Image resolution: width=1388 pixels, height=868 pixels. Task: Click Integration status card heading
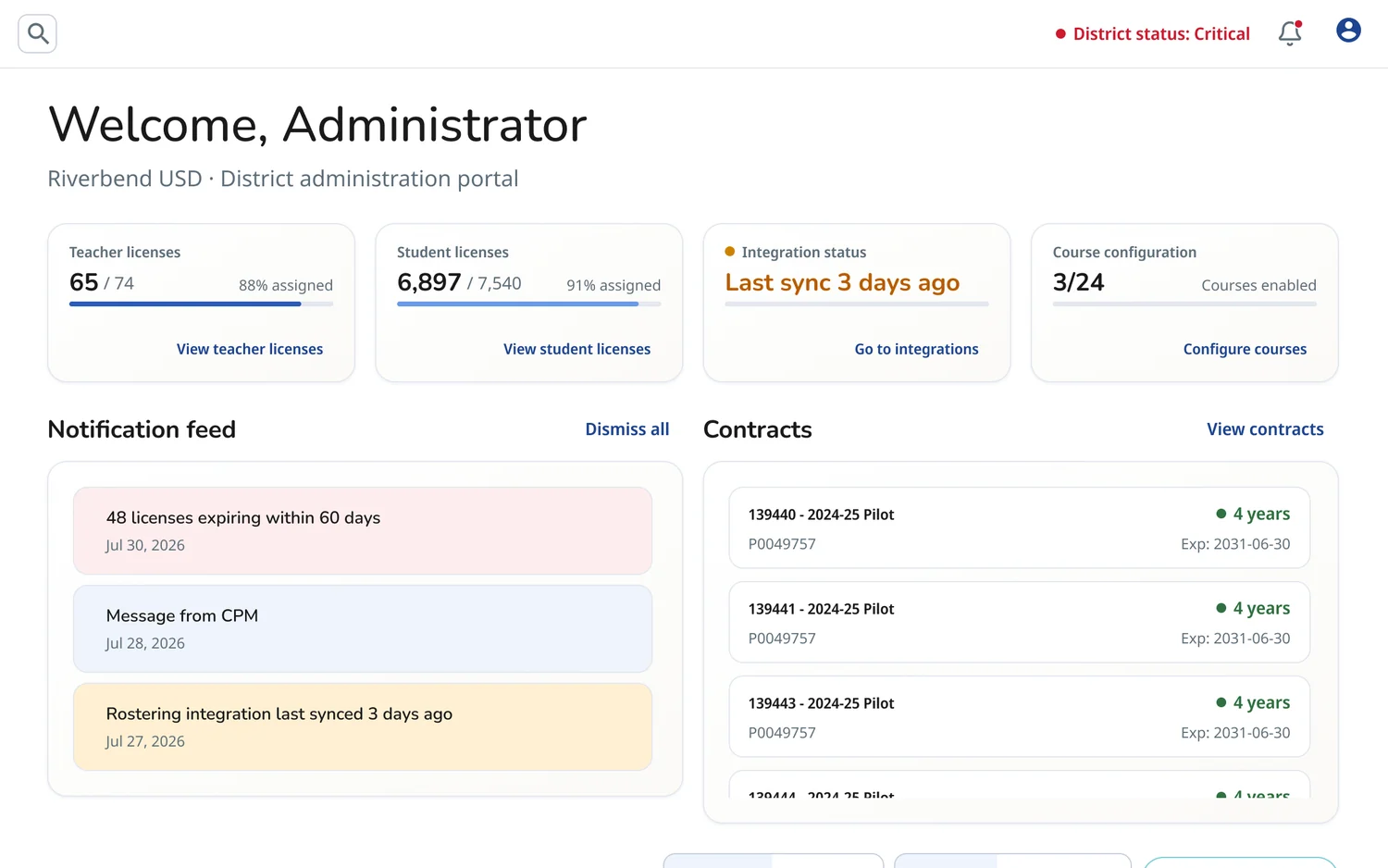pyautogui.click(x=803, y=253)
